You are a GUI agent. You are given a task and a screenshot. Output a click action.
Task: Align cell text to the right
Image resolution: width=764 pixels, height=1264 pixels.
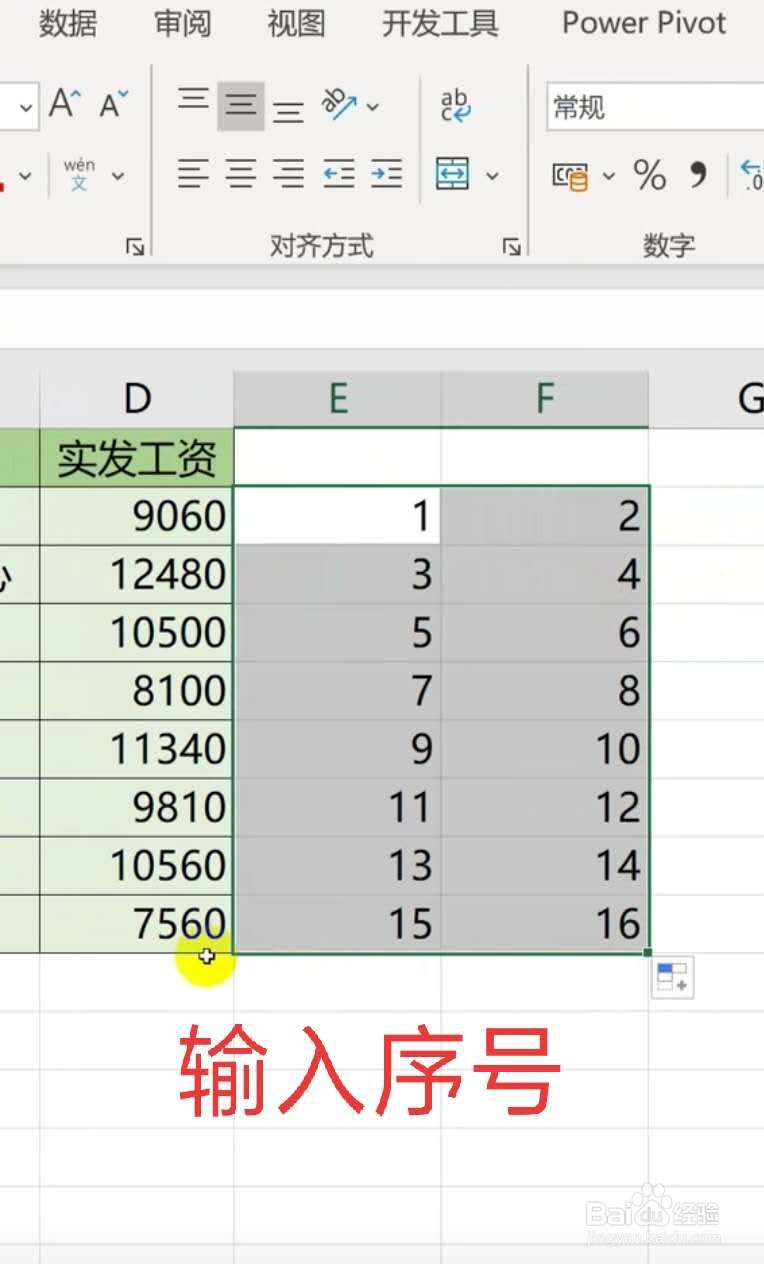[288, 175]
